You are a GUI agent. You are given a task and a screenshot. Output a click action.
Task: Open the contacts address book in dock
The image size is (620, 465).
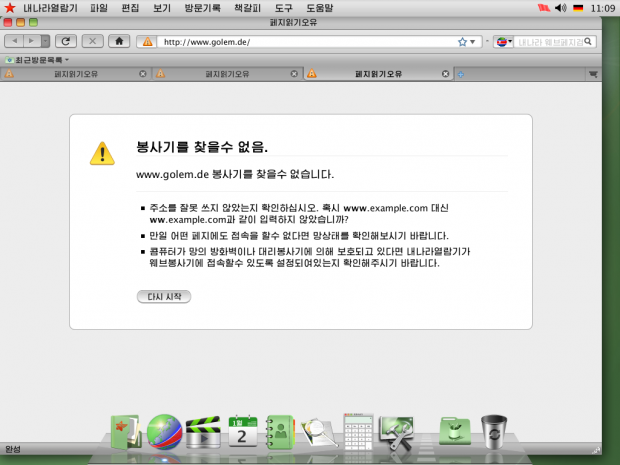tap(282, 432)
